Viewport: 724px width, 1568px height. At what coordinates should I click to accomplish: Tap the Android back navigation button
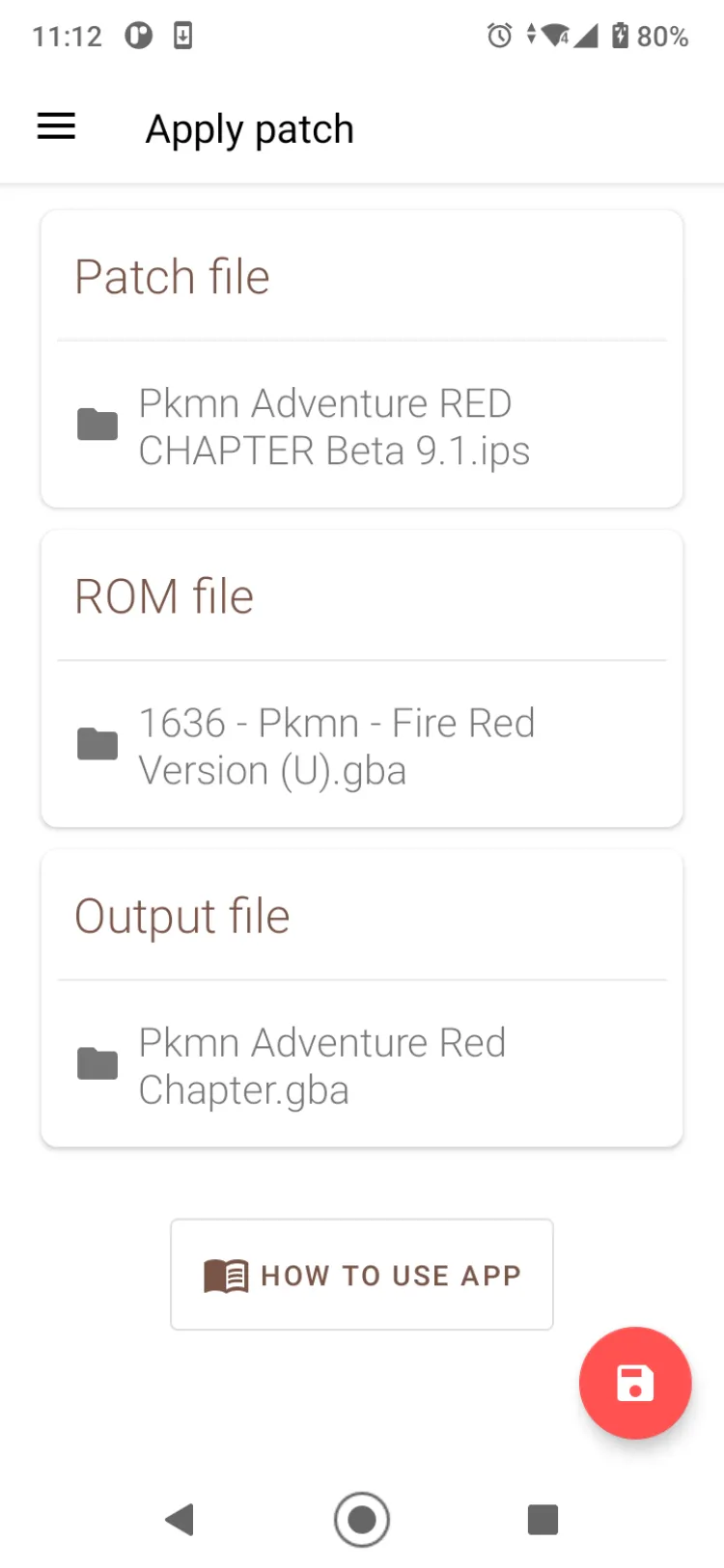click(x=181, y=1520)
